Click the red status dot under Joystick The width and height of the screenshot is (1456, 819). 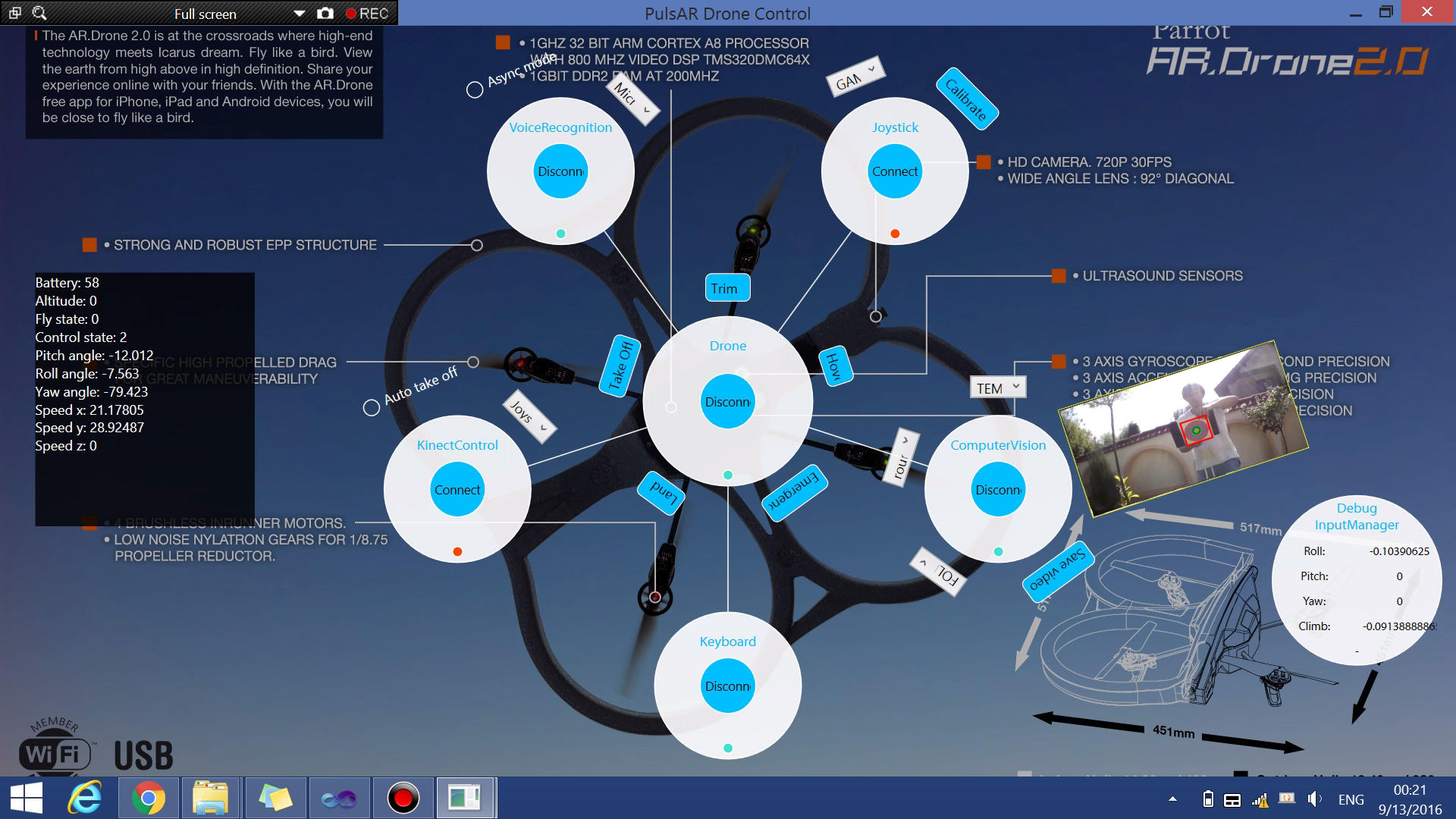[x=895, y=234]
